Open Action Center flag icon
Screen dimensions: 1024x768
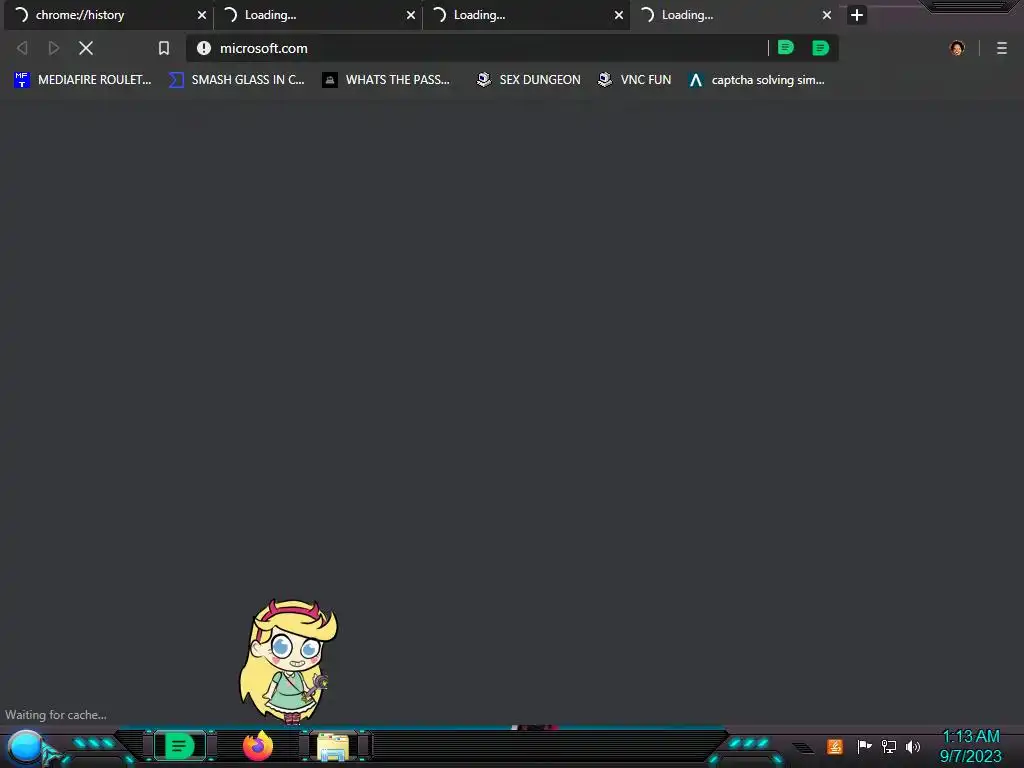[x=864, y=746]
